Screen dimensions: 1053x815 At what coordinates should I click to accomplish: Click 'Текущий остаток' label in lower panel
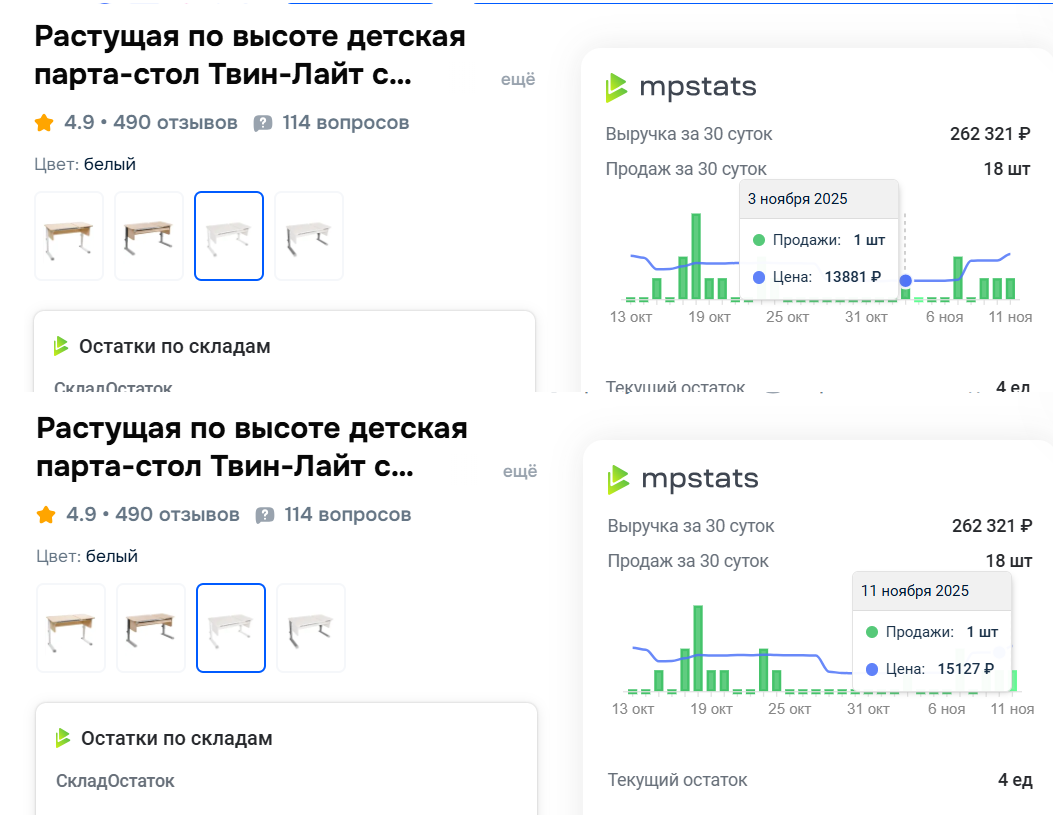pyautogui.click(x=678, y=780)
